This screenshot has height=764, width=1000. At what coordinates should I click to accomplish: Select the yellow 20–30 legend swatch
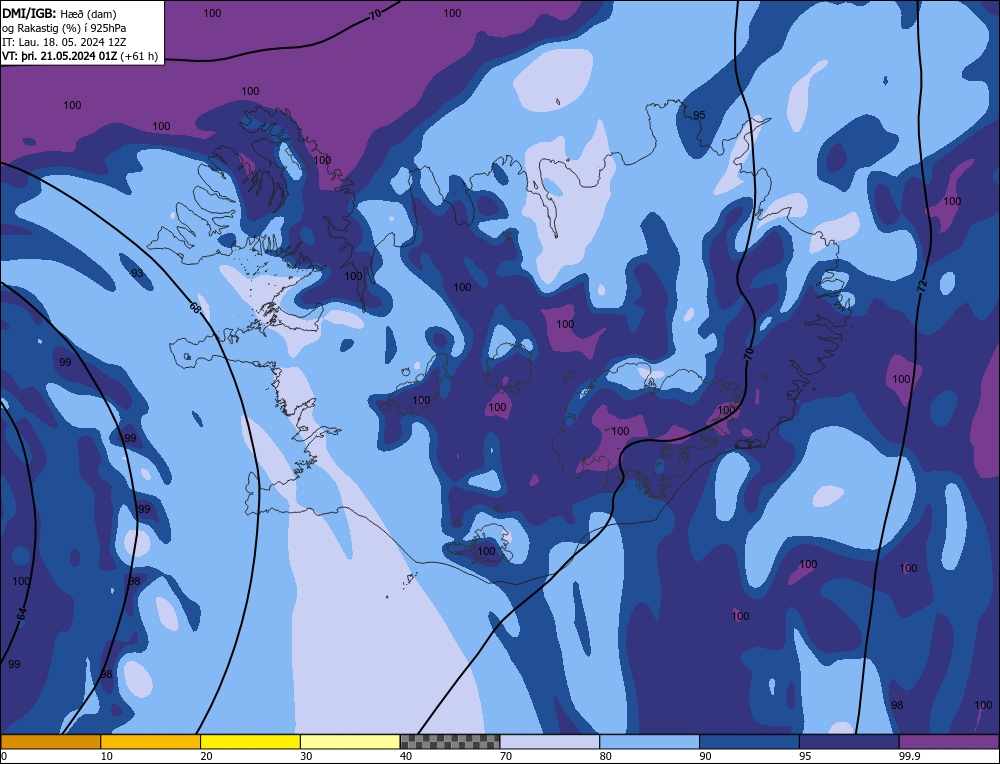pos(250,742)
